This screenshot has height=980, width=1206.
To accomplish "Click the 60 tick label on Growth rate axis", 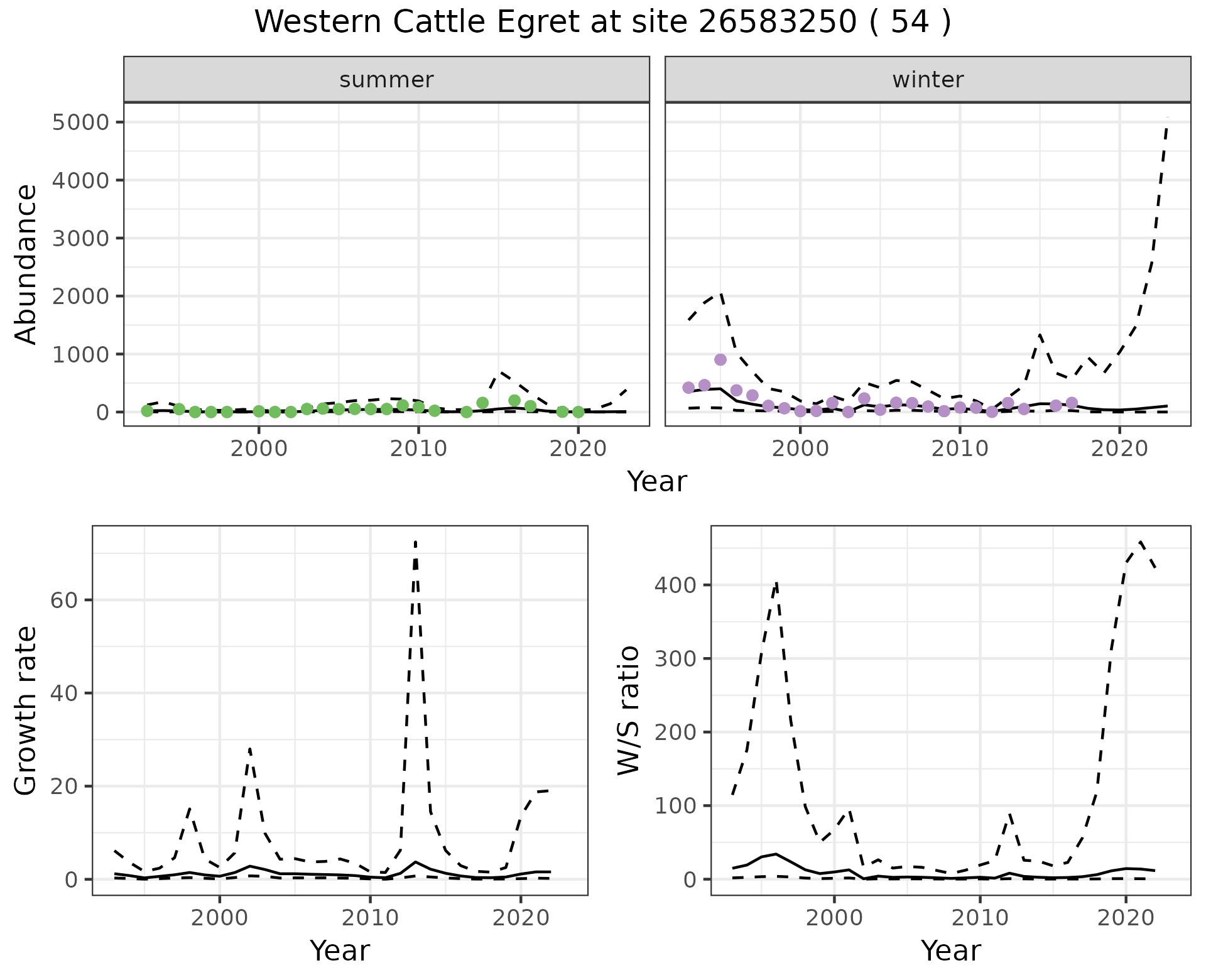I will [x=65, y=600].
